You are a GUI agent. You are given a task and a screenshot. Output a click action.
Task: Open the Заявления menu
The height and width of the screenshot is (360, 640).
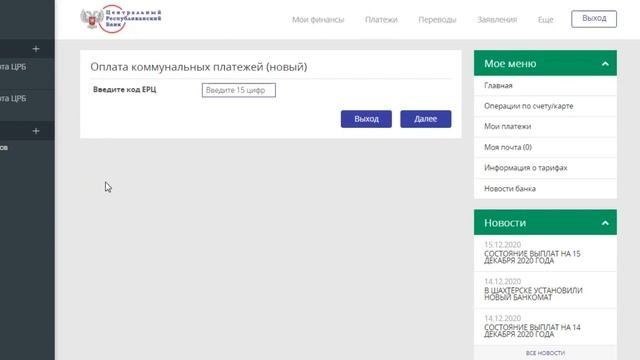tap(497, 20)
